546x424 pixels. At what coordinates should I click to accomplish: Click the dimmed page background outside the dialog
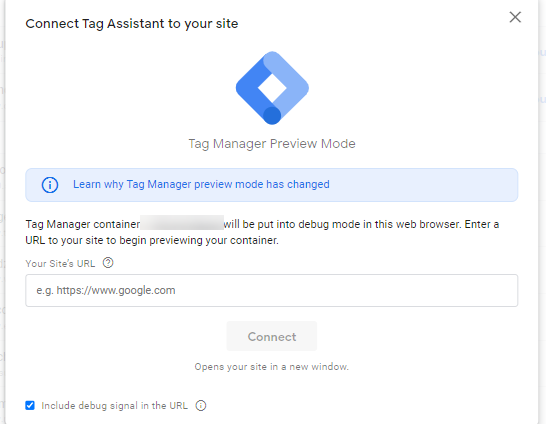click(542, 209)
